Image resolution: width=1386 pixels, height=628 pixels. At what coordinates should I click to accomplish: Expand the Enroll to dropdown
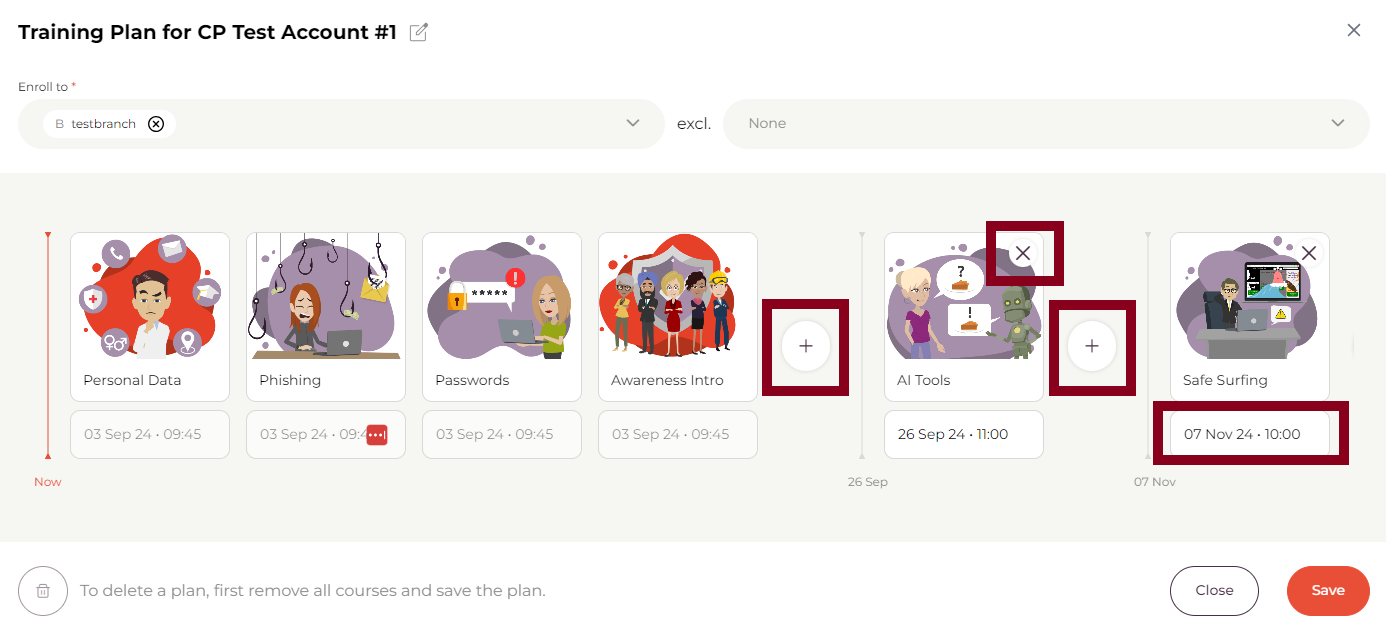point(632,123)
